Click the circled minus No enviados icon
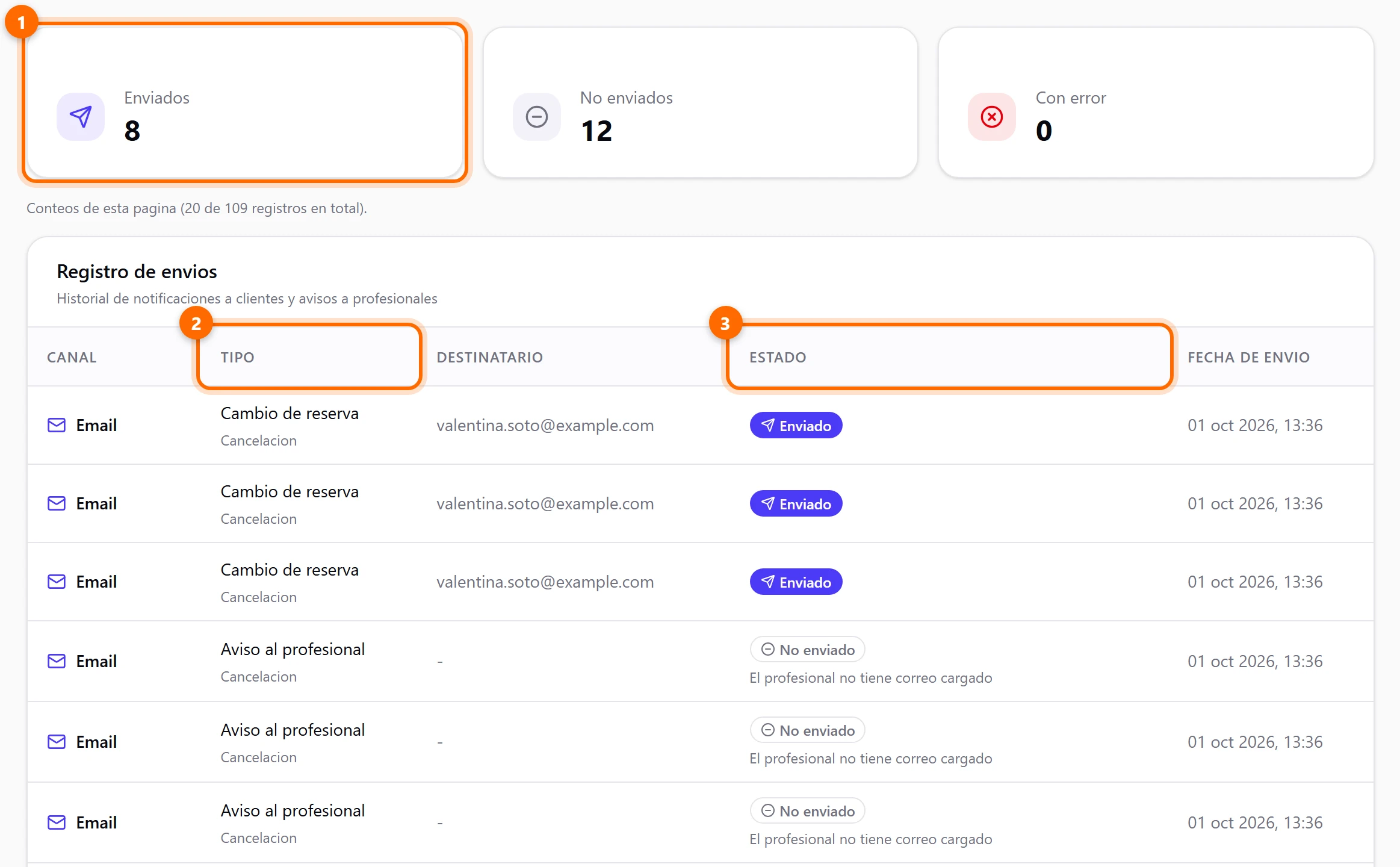The height and width of the screenshot is (867, 1400). (x=536, y=117)
